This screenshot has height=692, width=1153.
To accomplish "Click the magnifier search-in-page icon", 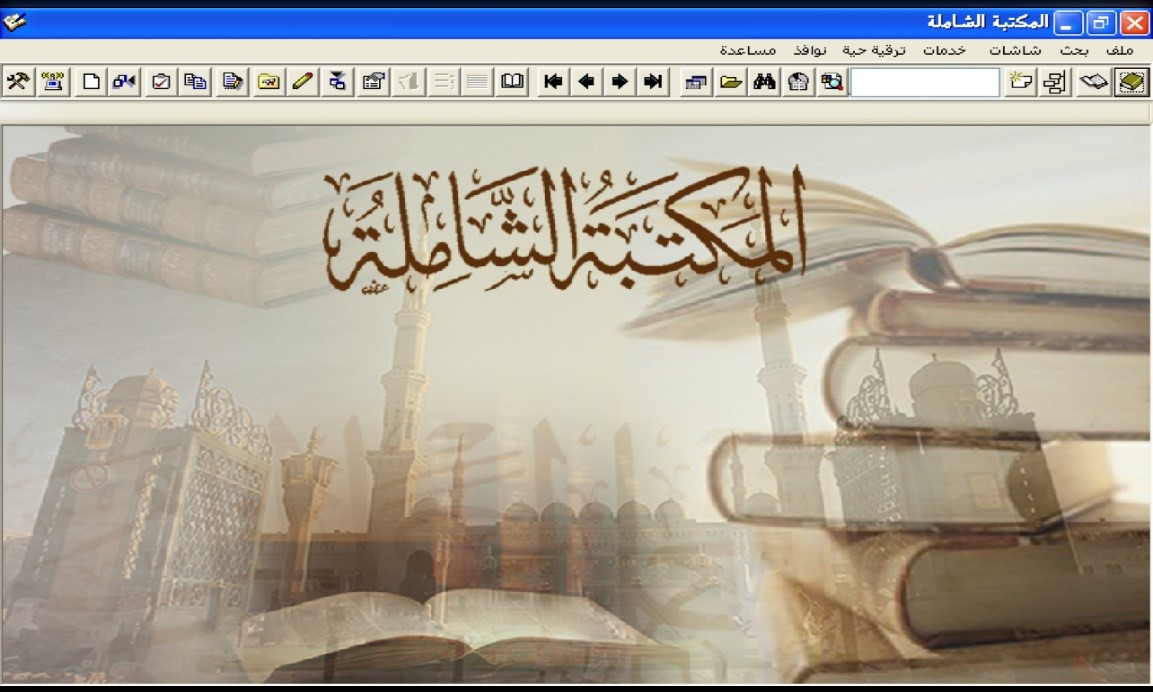I will coord(831,82).
